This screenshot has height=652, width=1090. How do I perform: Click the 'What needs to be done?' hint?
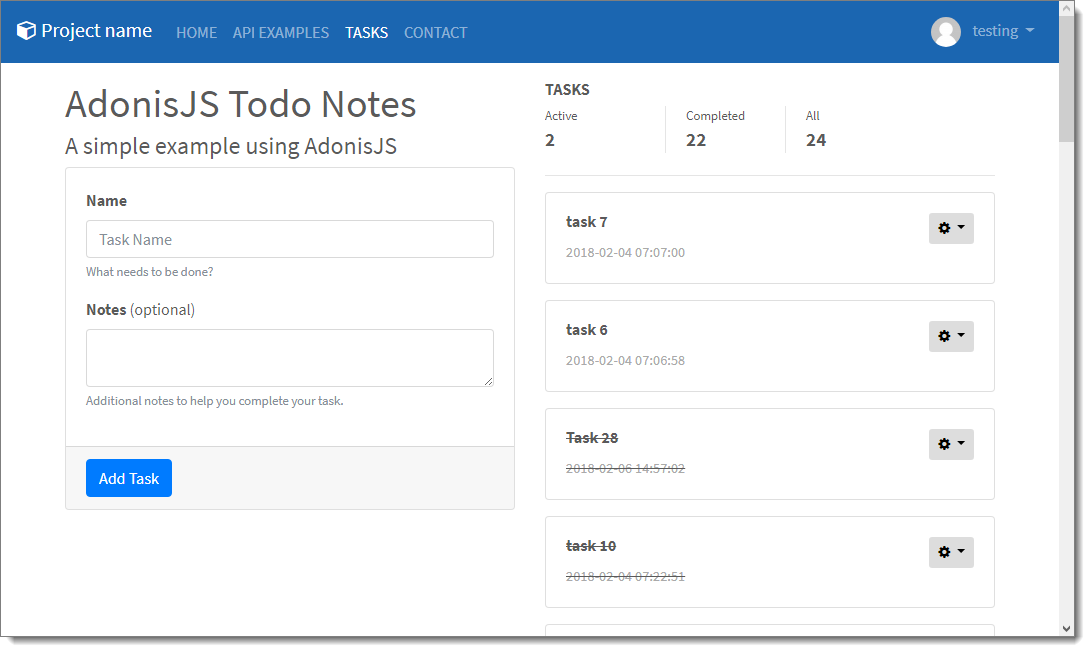pos(149,272)
